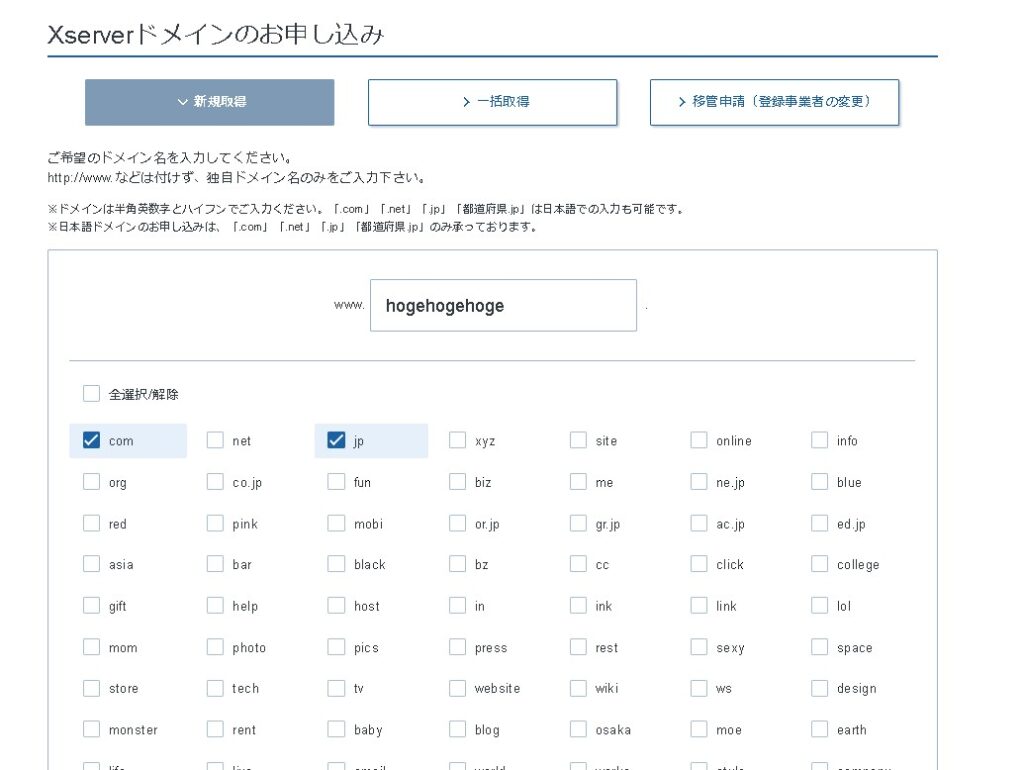The width and height of the screenshot is (1024, 770).
Task: Tick the ac.jp domain checkbox
Action: (699, 523)
